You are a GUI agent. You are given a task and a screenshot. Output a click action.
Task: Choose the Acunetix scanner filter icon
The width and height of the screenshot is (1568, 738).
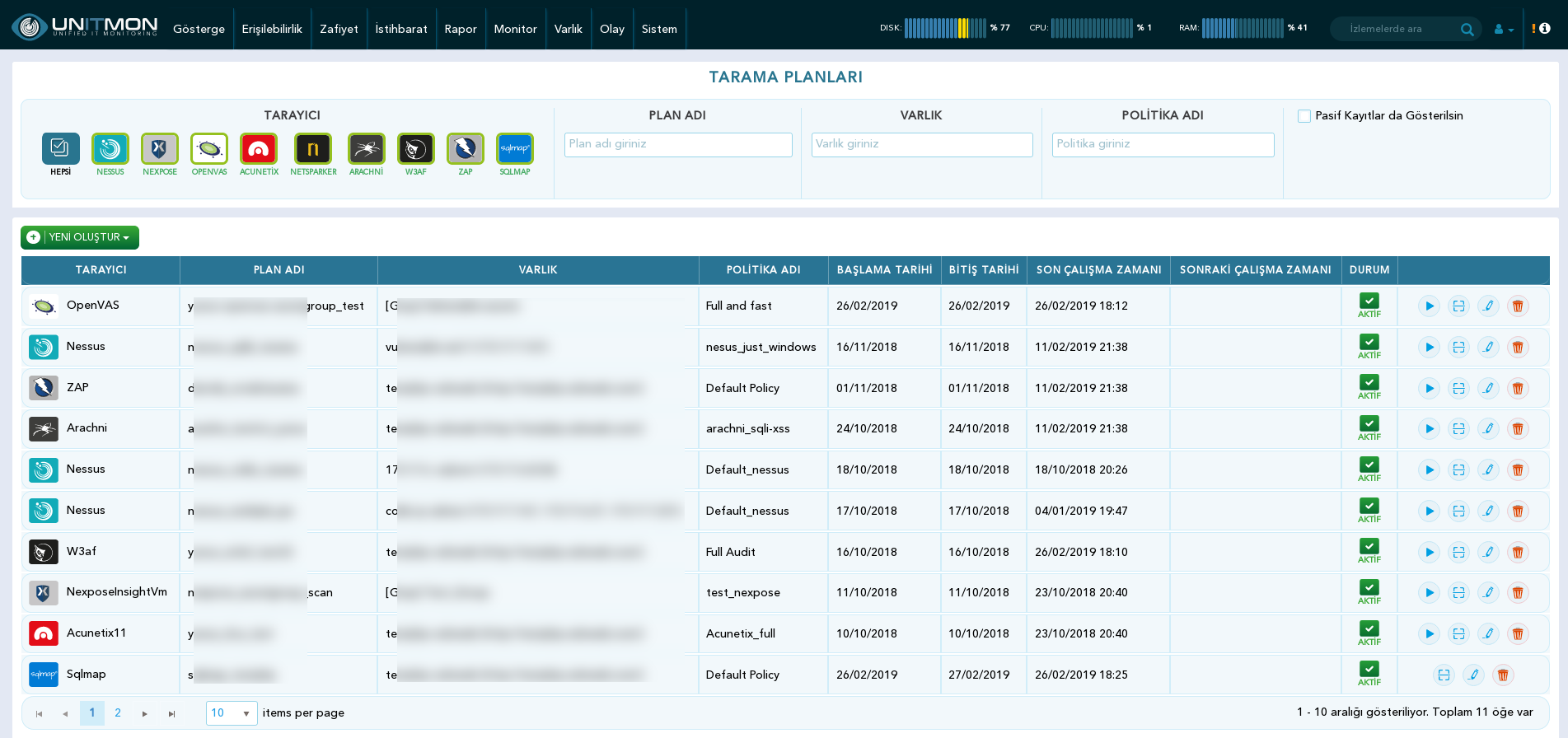[x=259, y=149]
